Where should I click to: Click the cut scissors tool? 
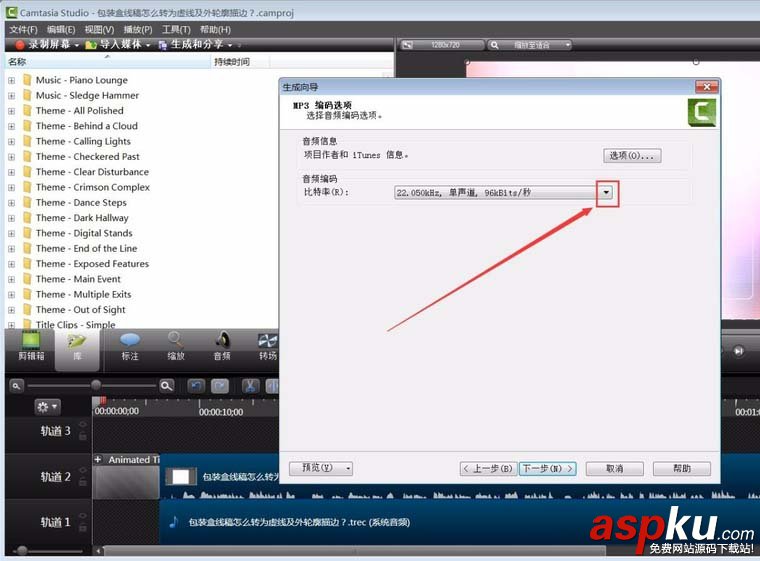(x=250, y=386)
